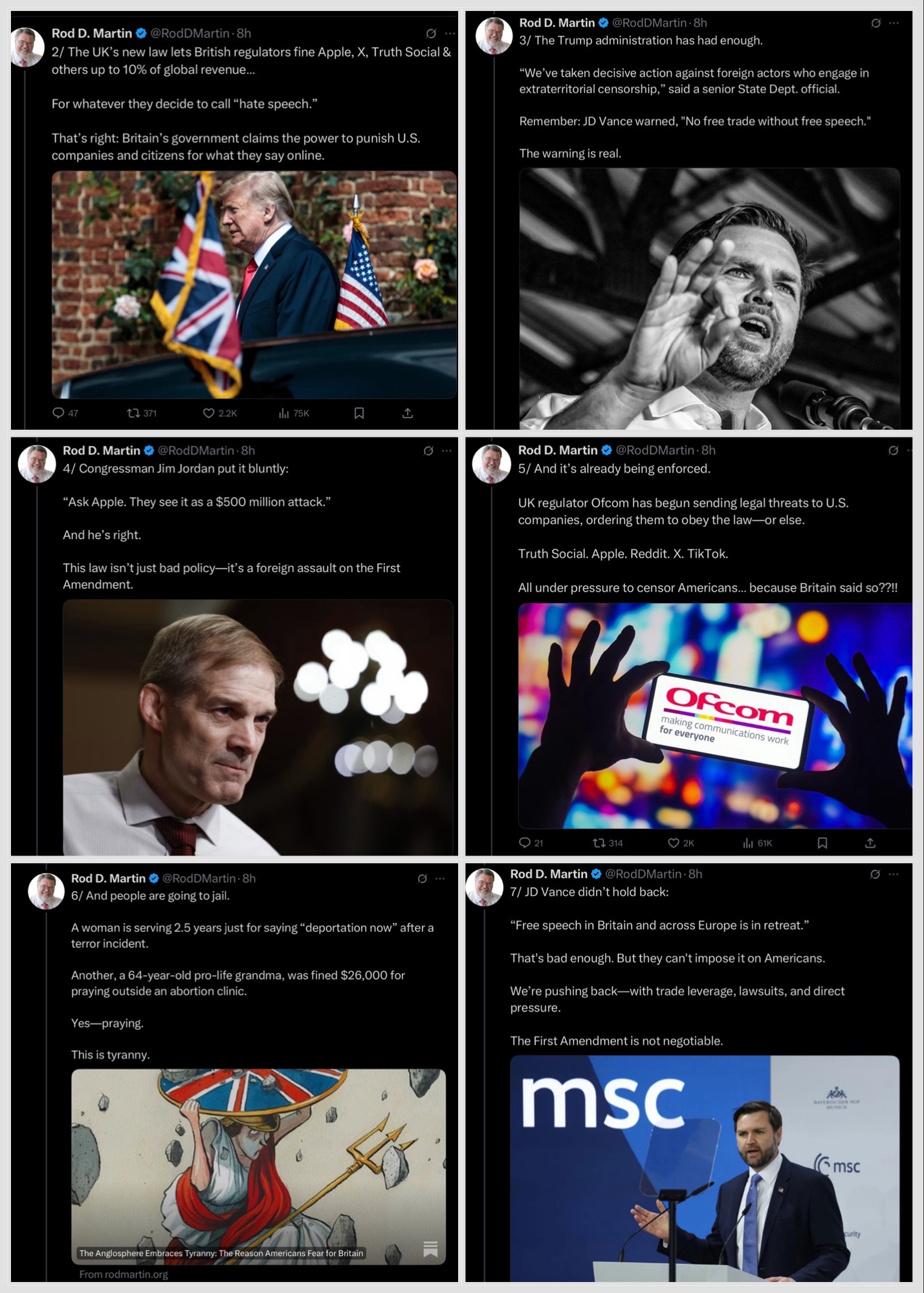924x1293 pixels.
Task: Open Rod D. Martin name on tweet 7/
Action: (x=549, y=874)
